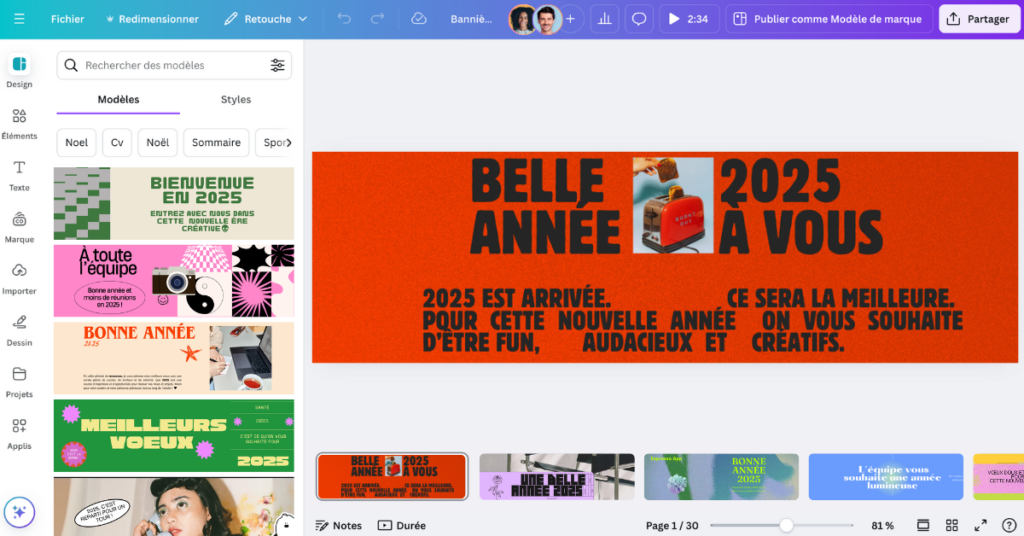The image size is (1024, 536).
Task: Choose the Bienvenue en 2025 template
Action: point(174,204)
